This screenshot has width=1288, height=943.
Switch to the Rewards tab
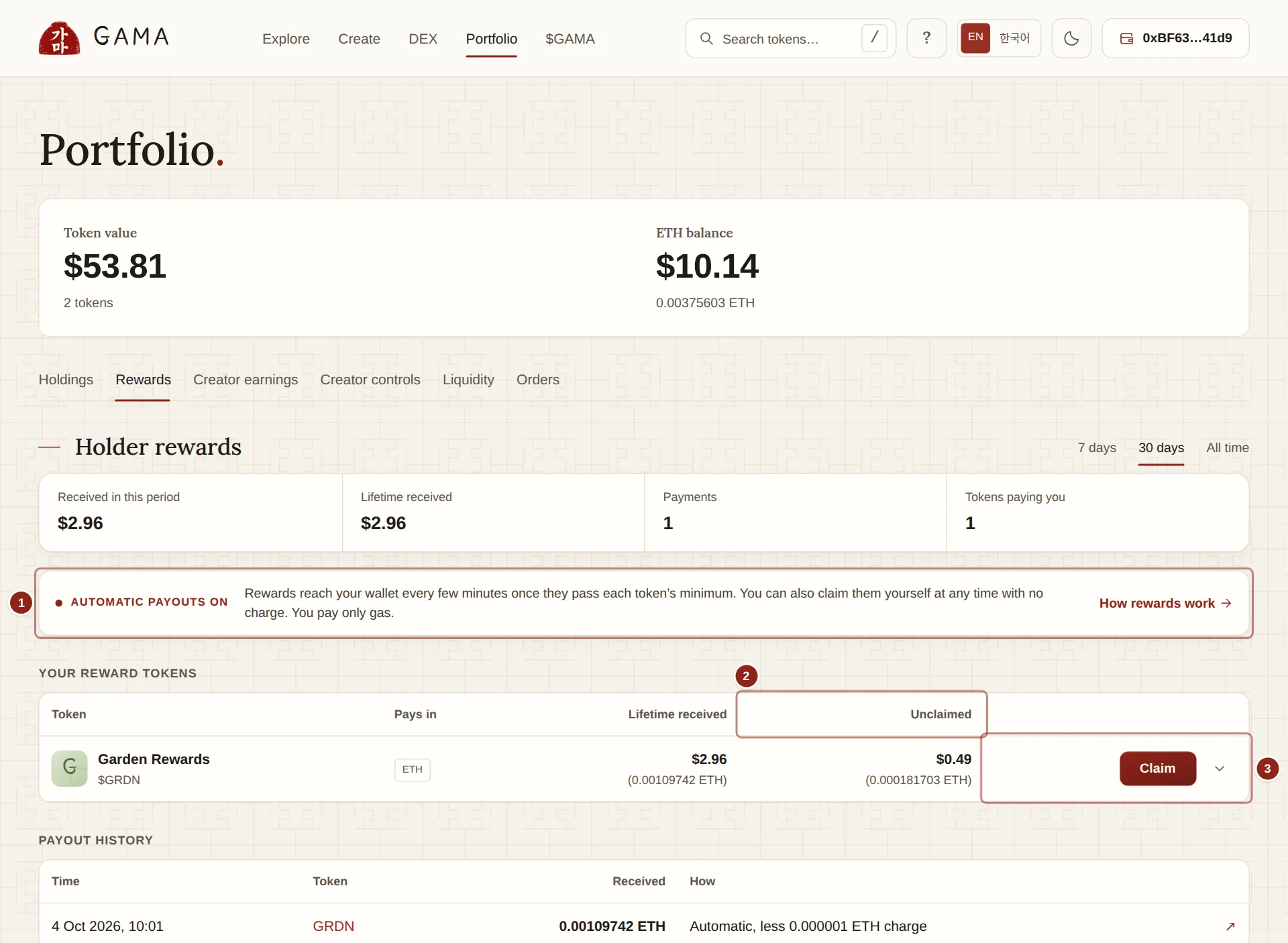143,380
